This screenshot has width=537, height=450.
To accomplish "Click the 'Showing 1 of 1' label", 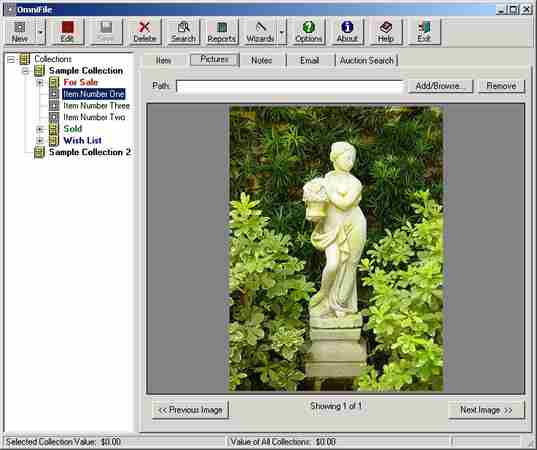I will (x=336, y=406).
